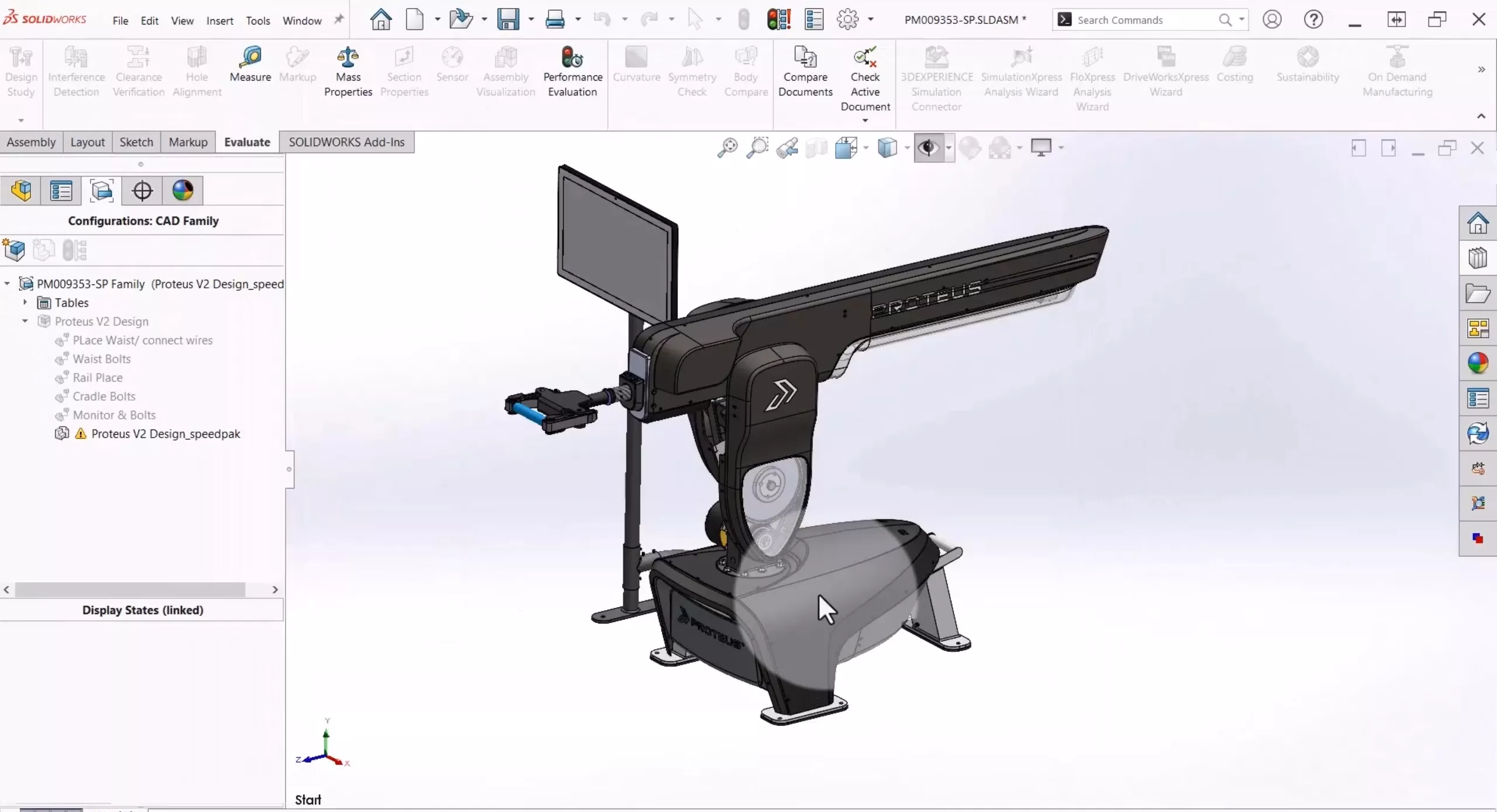Expand more ribbon commands chevron
This screenshot has width=1497, height=812.
click(1481, 70)
